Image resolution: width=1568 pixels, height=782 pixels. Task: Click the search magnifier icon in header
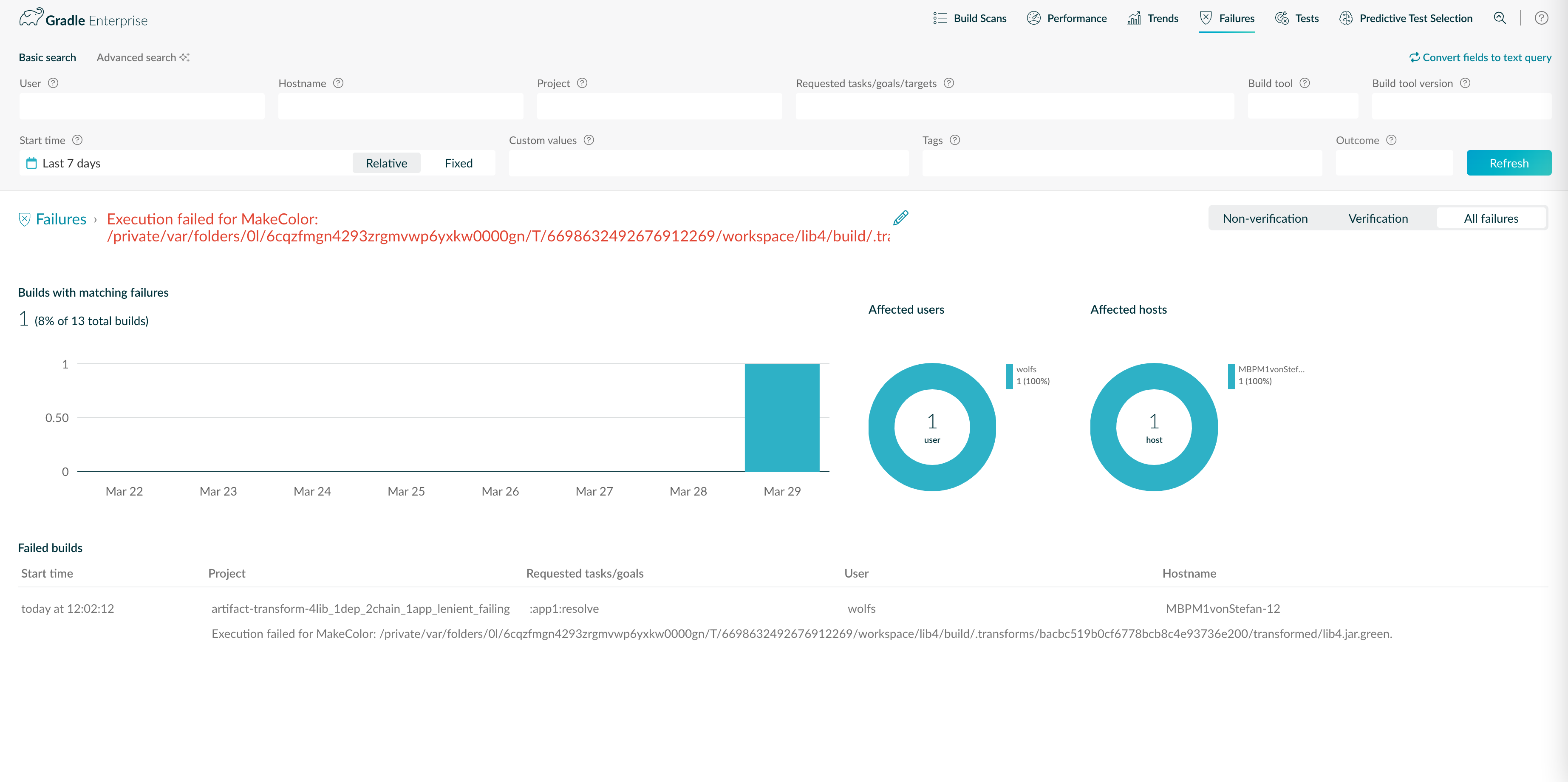1499,18
